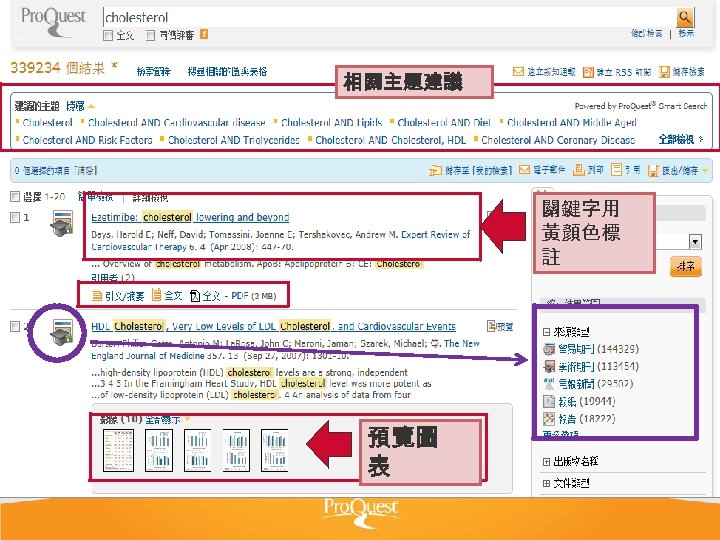The image size is (720, 540).
Task: Open suggested subject 'Cholesterol AND Cardiovascular disease'
Action: coord(176,123)
